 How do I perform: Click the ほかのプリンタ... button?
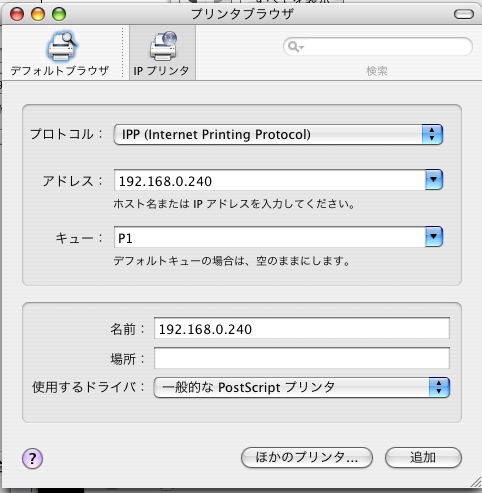tap(307, 457)
